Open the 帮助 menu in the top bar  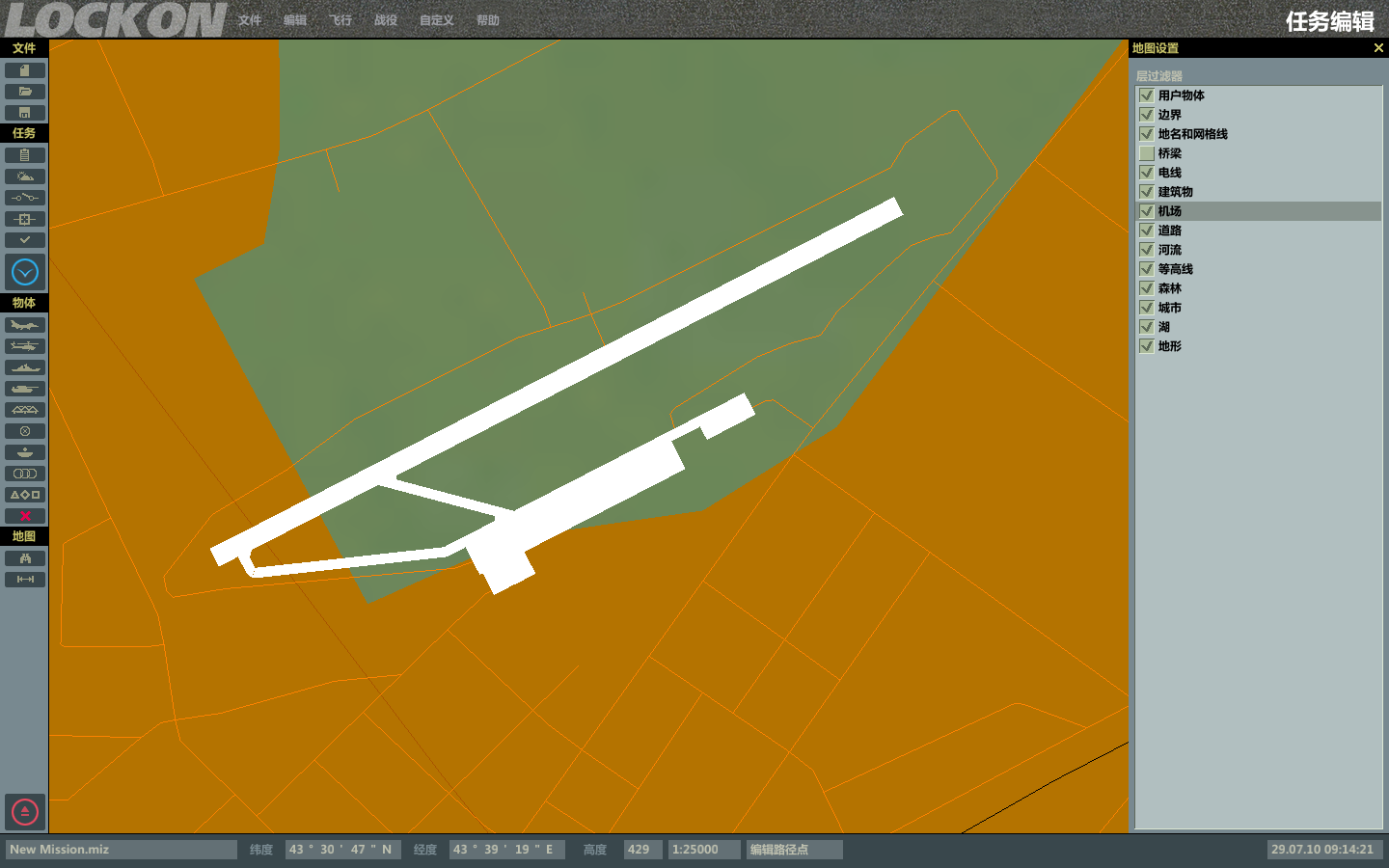(x=488, y=20)
